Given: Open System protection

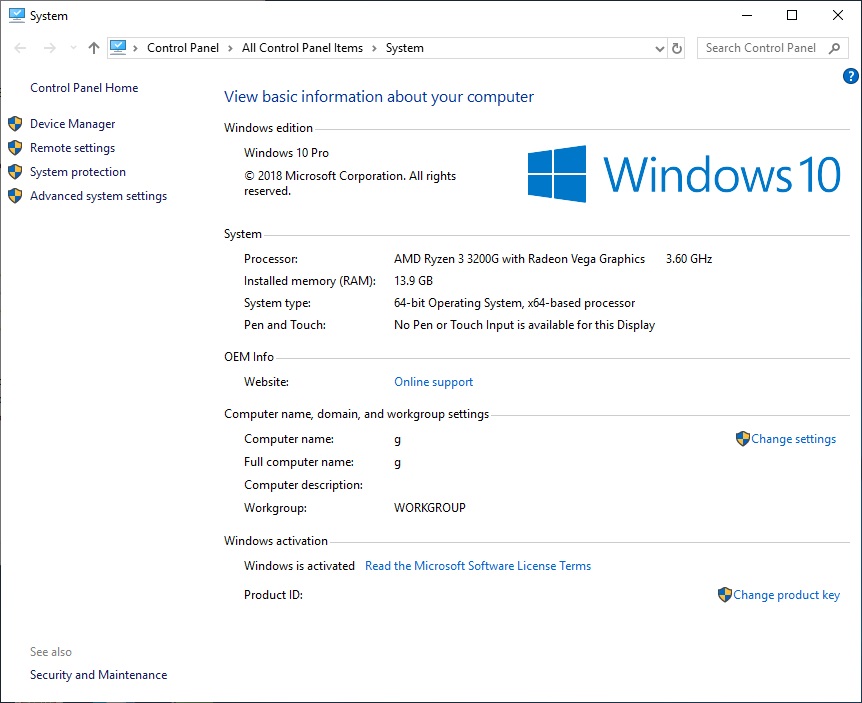Looking at the screenshot, I should tap(78, 172).
